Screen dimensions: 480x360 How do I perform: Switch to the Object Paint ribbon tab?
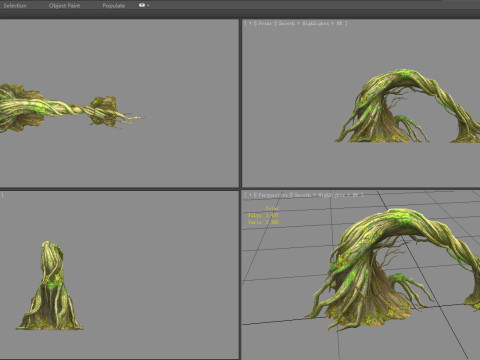[x=64, y=6]
